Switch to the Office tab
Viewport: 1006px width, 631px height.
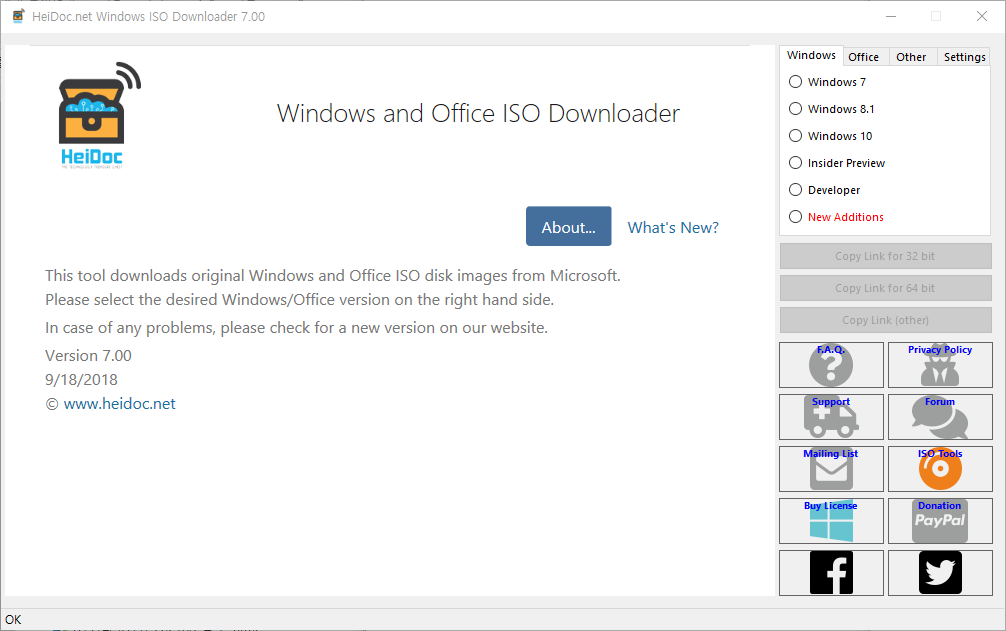pyautogui.click(x=864, y=57)
